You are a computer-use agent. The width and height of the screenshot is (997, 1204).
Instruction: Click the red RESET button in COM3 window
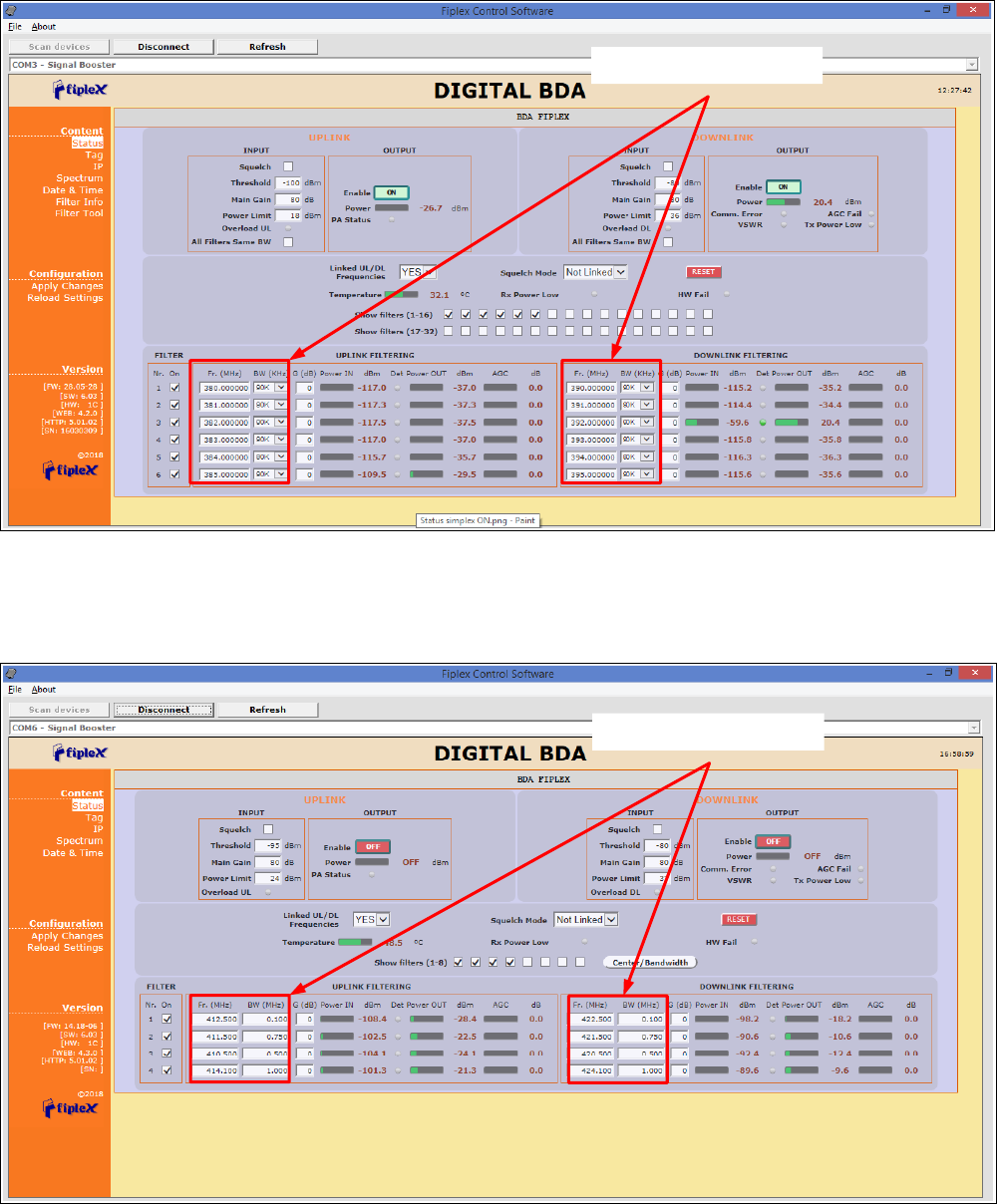click(x=703, y=272)
